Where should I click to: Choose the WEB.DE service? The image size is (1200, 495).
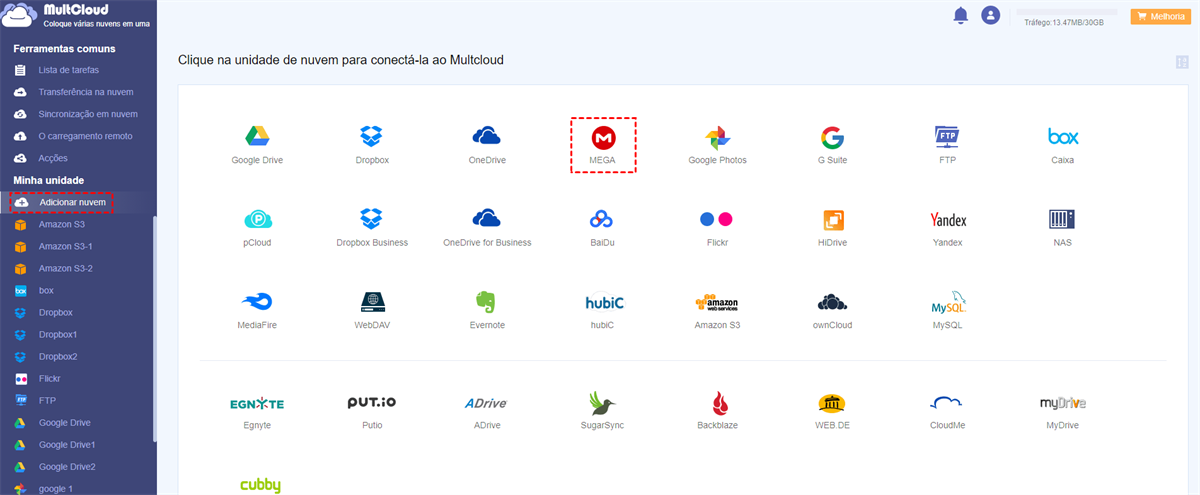pyautogui.click(x=833, y=402)
